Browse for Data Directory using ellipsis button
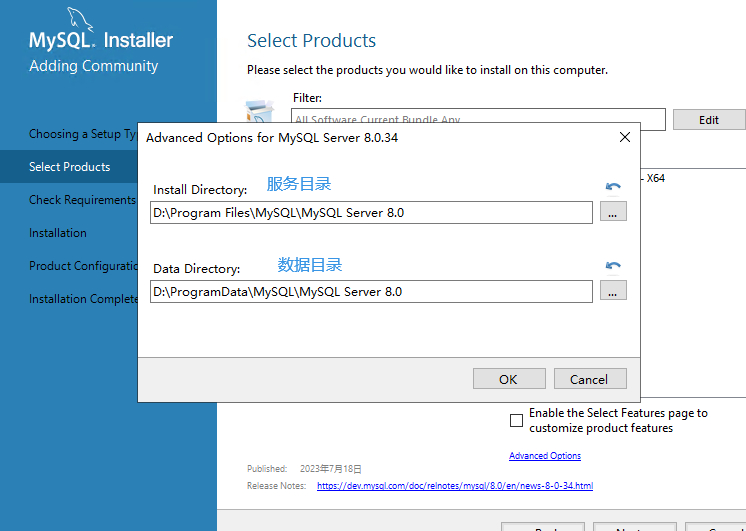 click(x=613, y=291)
